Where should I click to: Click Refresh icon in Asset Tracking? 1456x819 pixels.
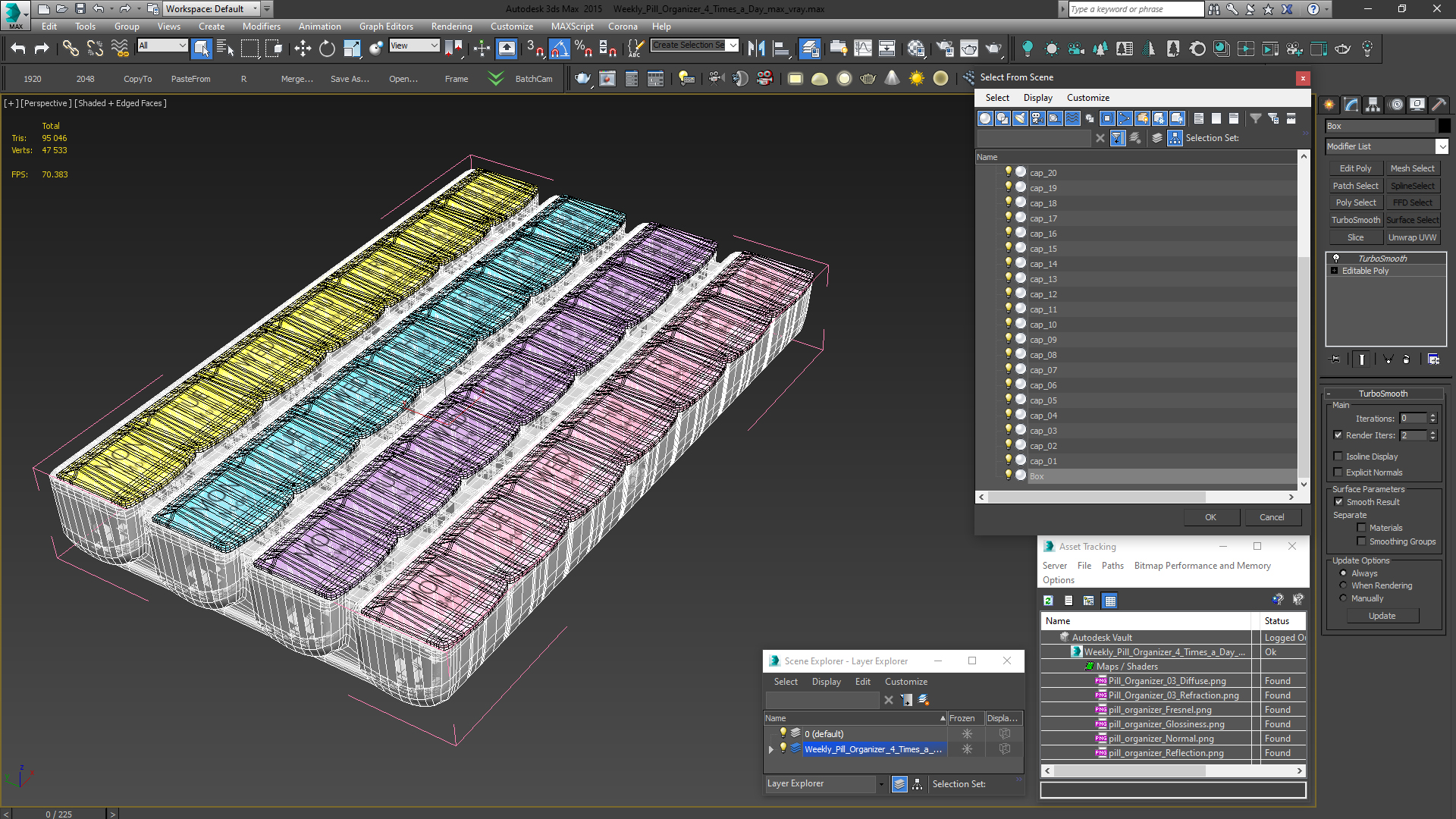click(x=1048, y=601)
